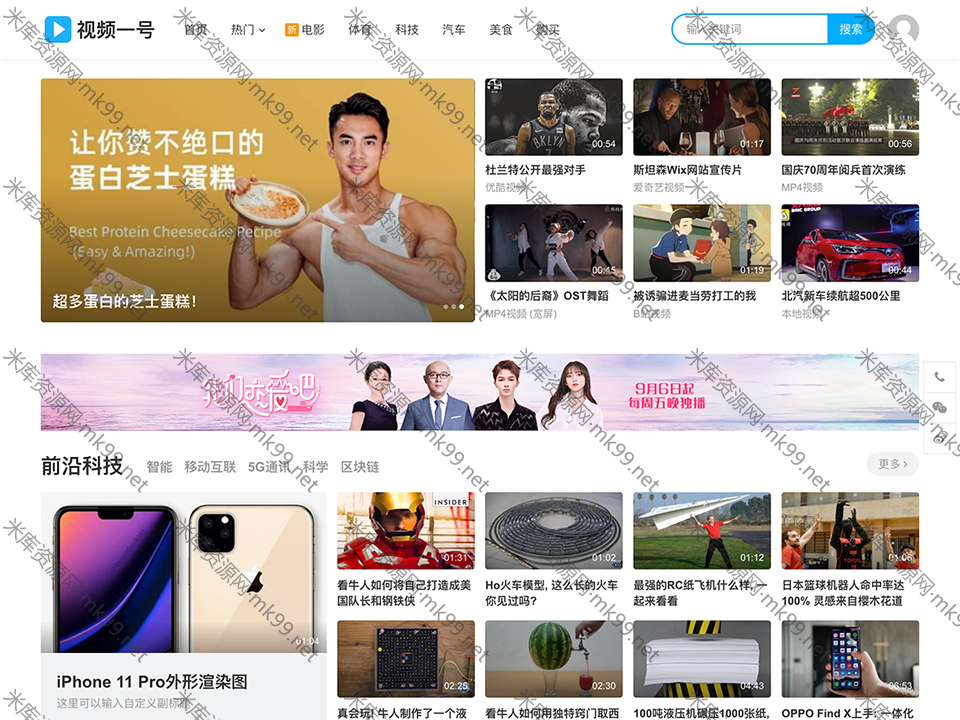960x720 pixels.
Task: Open the 美食 nav item
Action: click(501, 29)
